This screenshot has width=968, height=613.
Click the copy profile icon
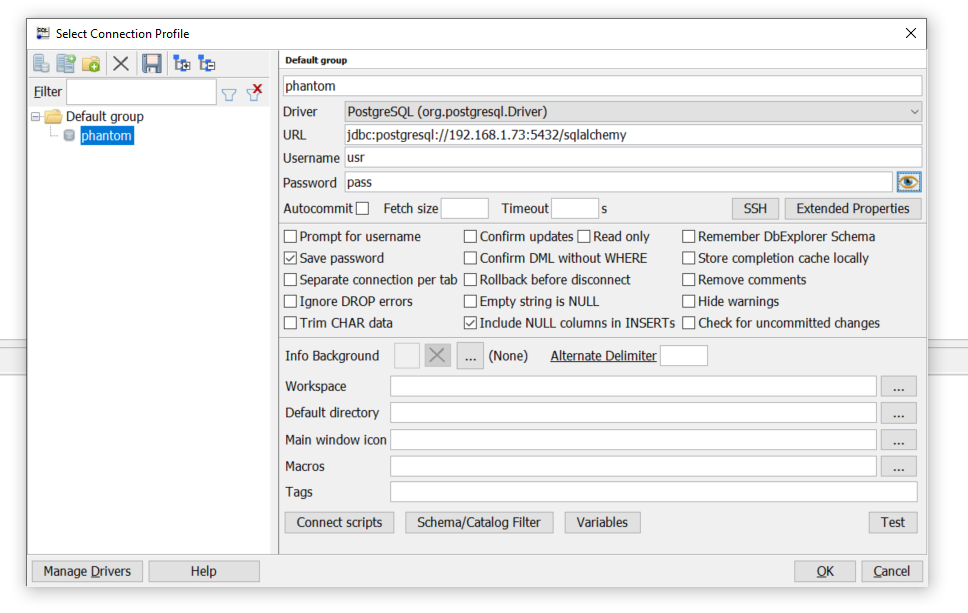click(66, 64)
